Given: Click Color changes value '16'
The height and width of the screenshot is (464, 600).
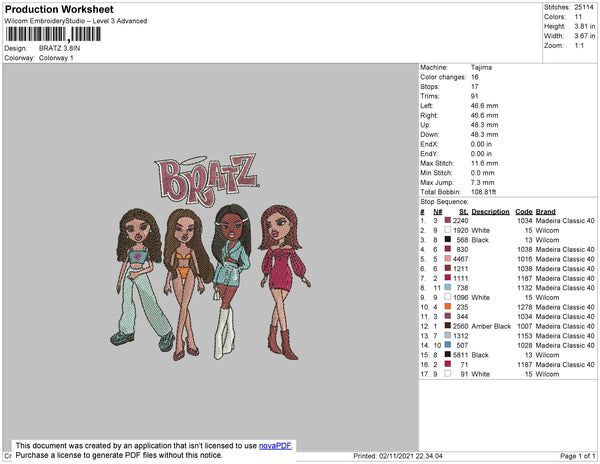Looking at the screenshot, I should pos(474,77).
